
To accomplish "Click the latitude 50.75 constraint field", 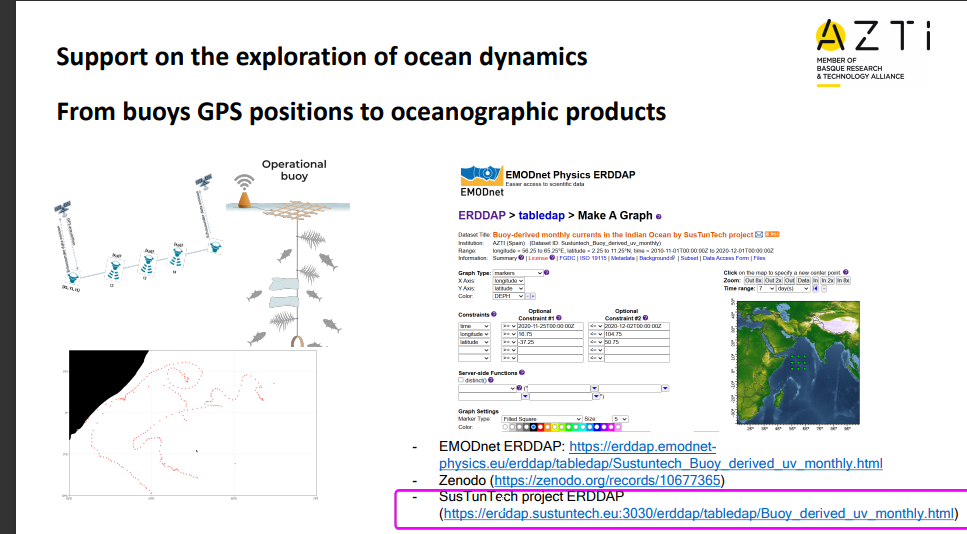I will click(x=637, y=342).
